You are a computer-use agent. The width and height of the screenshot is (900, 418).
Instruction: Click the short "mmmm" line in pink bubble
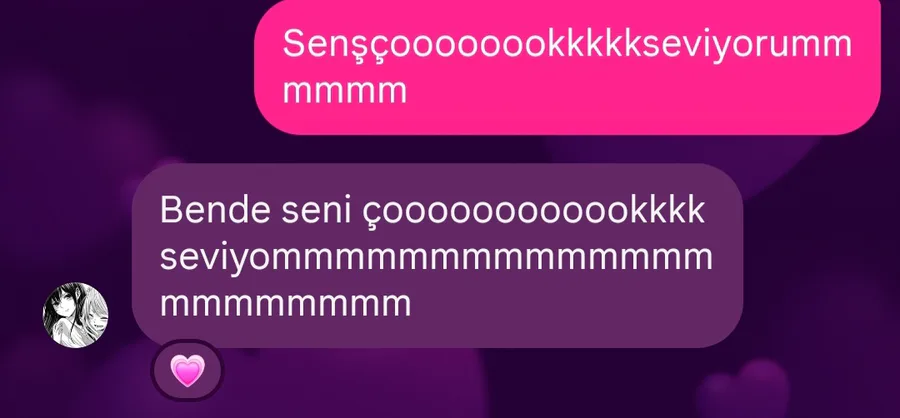(x=344, y=92)
